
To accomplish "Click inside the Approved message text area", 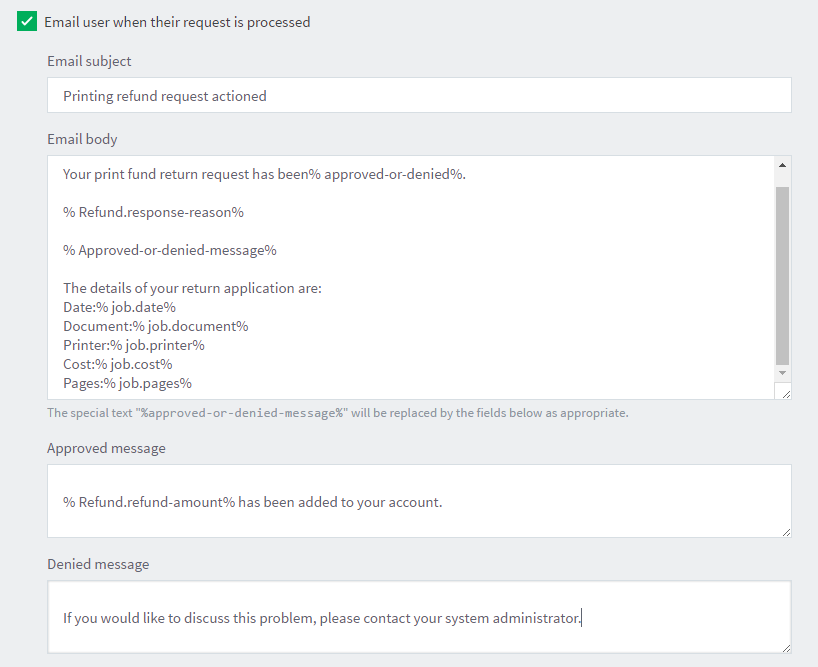I will click(418, 502).
